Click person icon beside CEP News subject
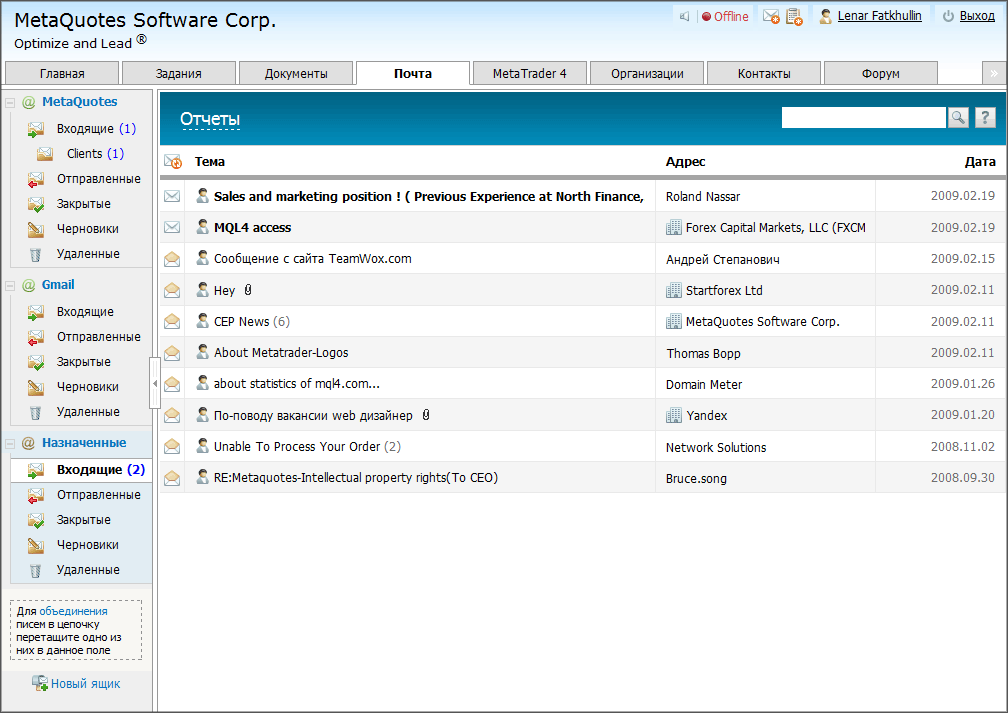 click(202, 320)
